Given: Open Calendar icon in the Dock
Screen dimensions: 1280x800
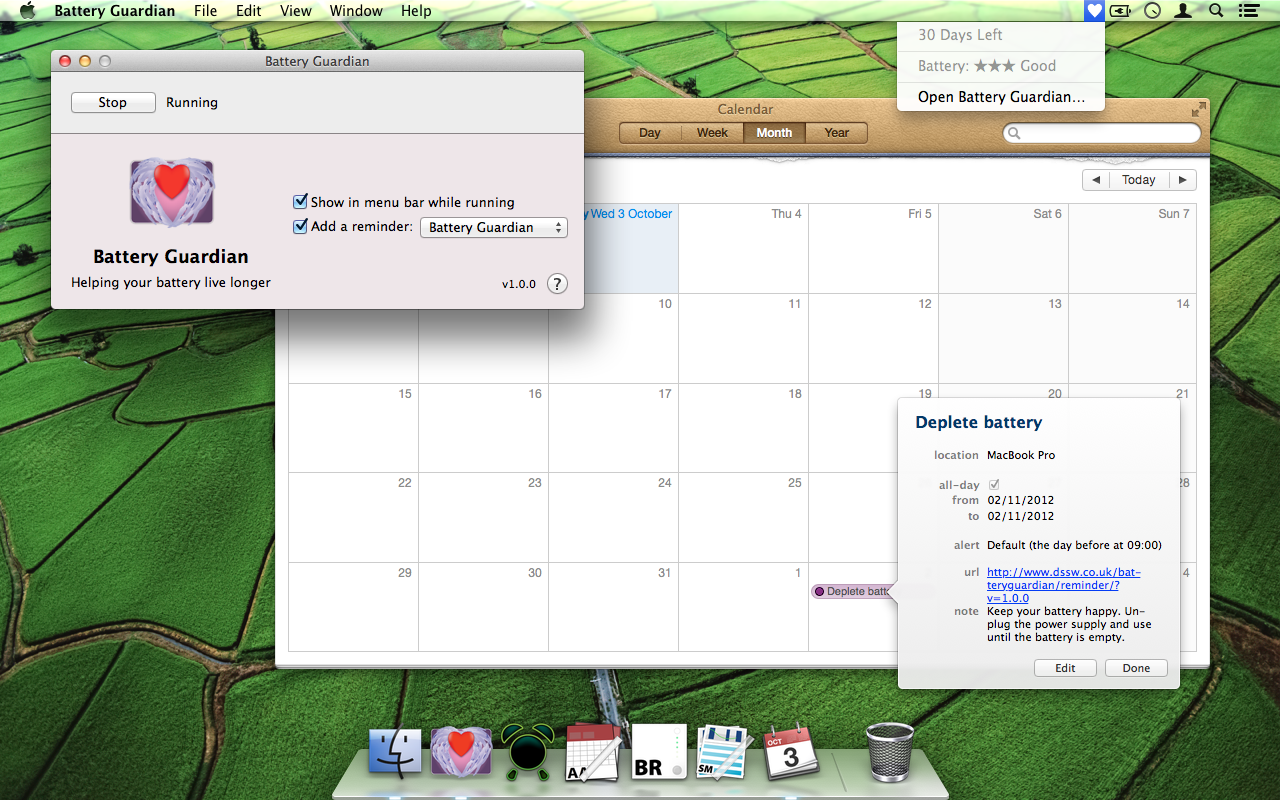Looking at the screenshot, I should click(791, 752).
